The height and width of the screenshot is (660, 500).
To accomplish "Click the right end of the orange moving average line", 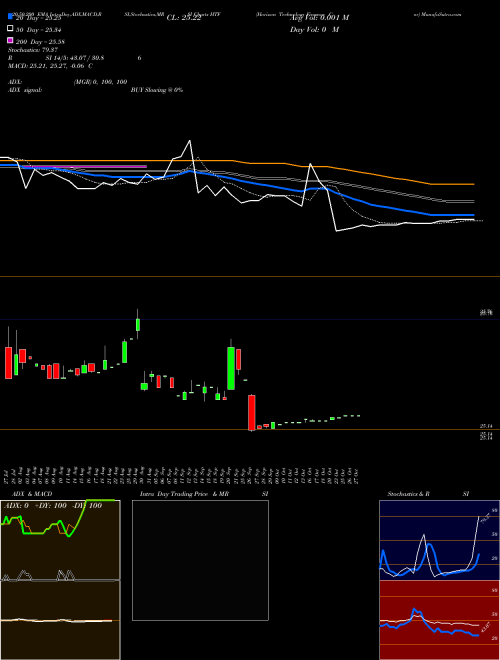I will click(474, 184).
